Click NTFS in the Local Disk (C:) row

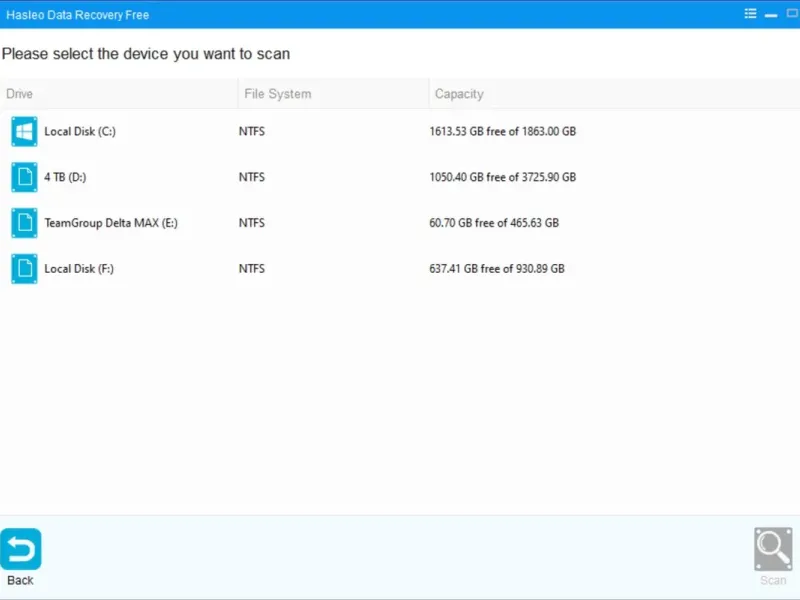[x=252, y=132]
